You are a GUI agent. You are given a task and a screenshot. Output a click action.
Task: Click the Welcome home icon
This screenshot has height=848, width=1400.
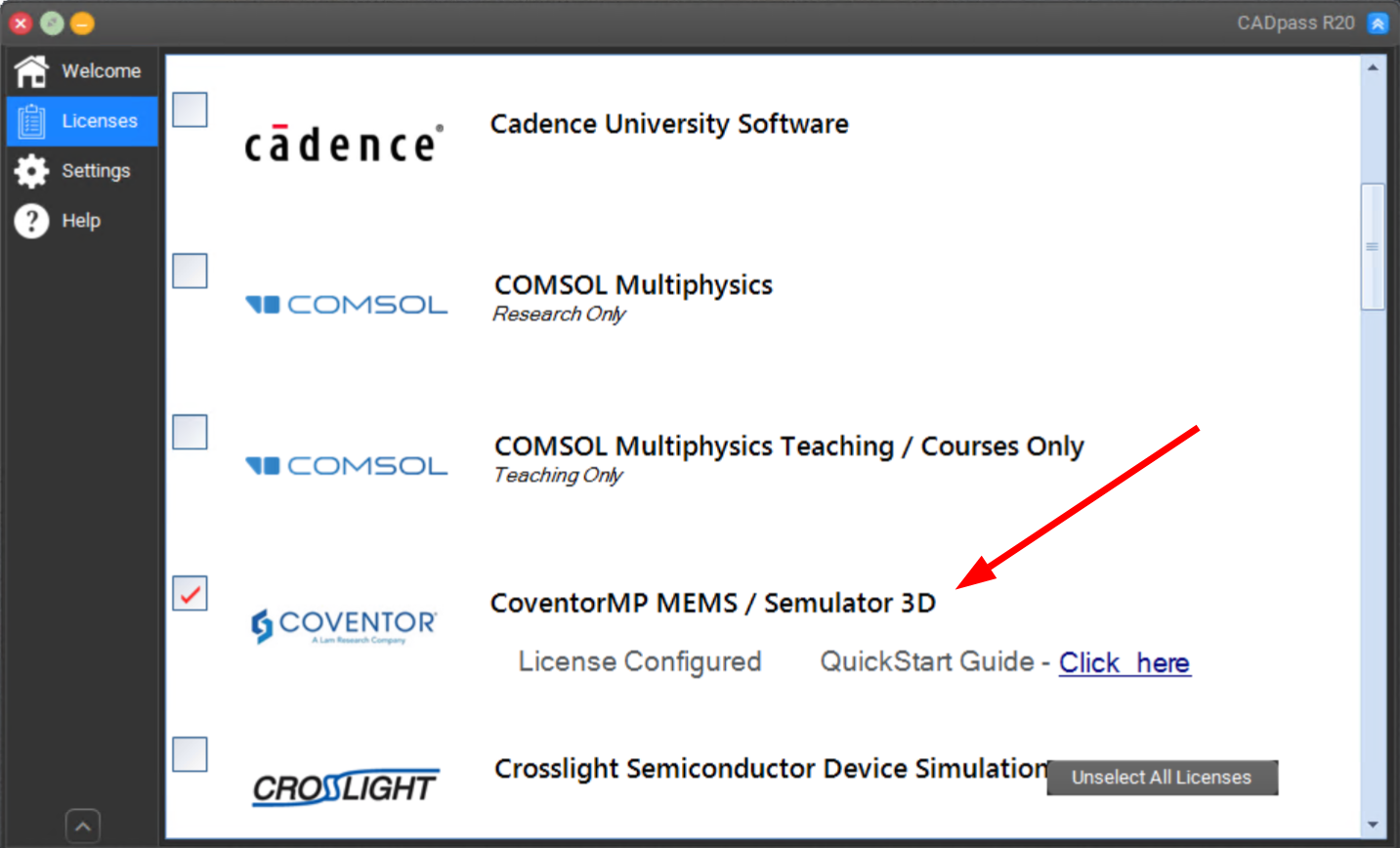click(31, 70)
